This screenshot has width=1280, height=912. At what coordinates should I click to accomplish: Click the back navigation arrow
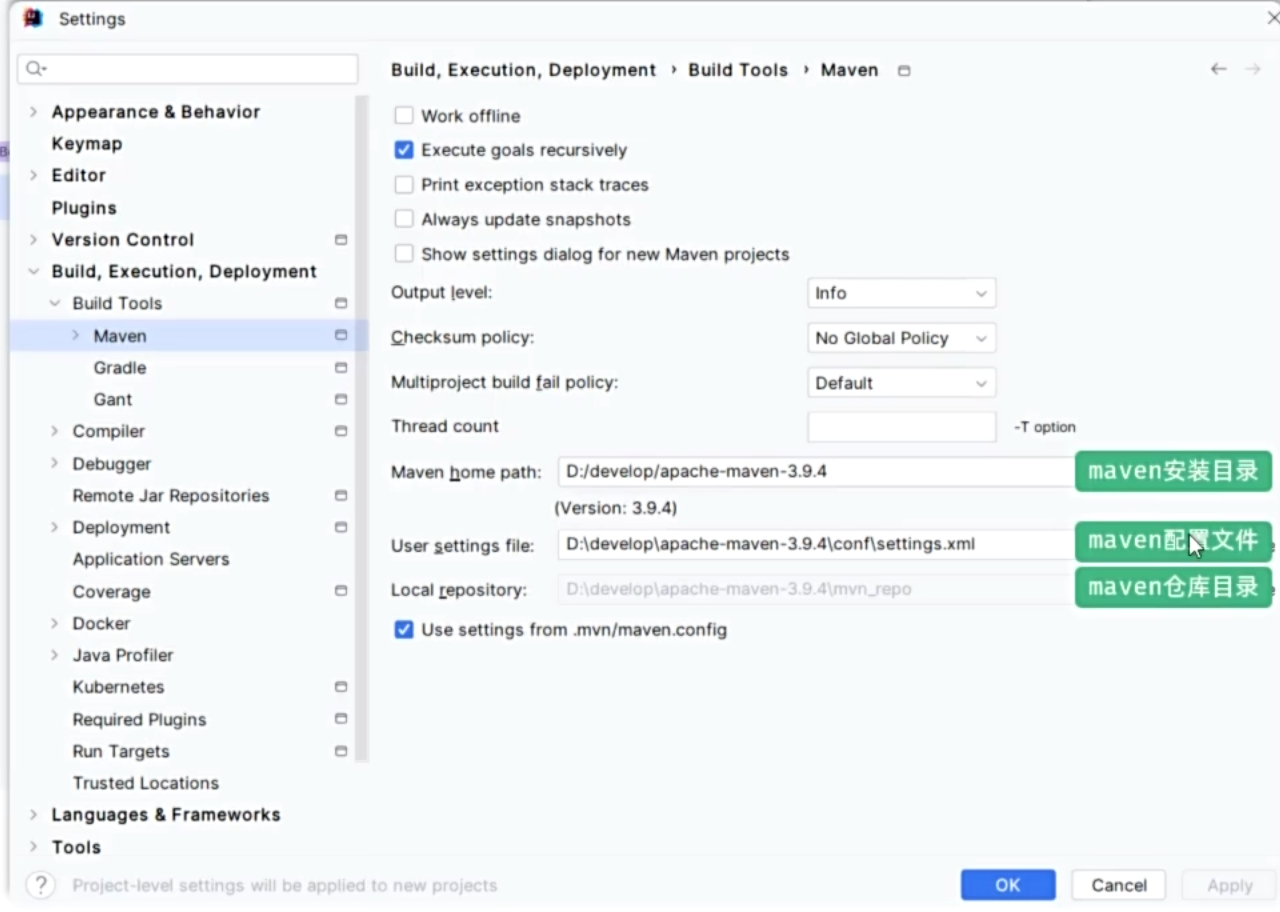(x=1218, y=69)
